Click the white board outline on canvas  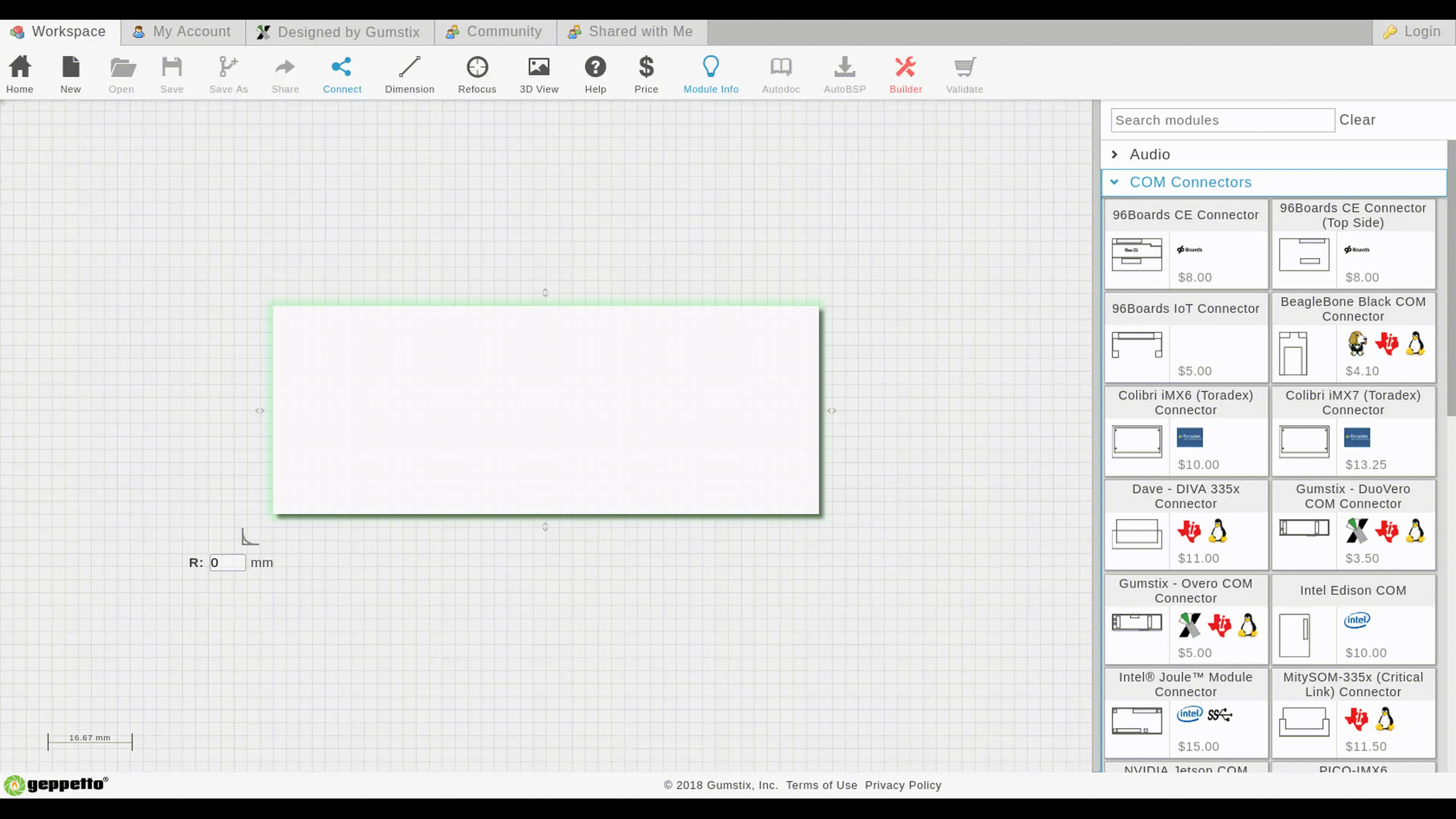[546, 410]
